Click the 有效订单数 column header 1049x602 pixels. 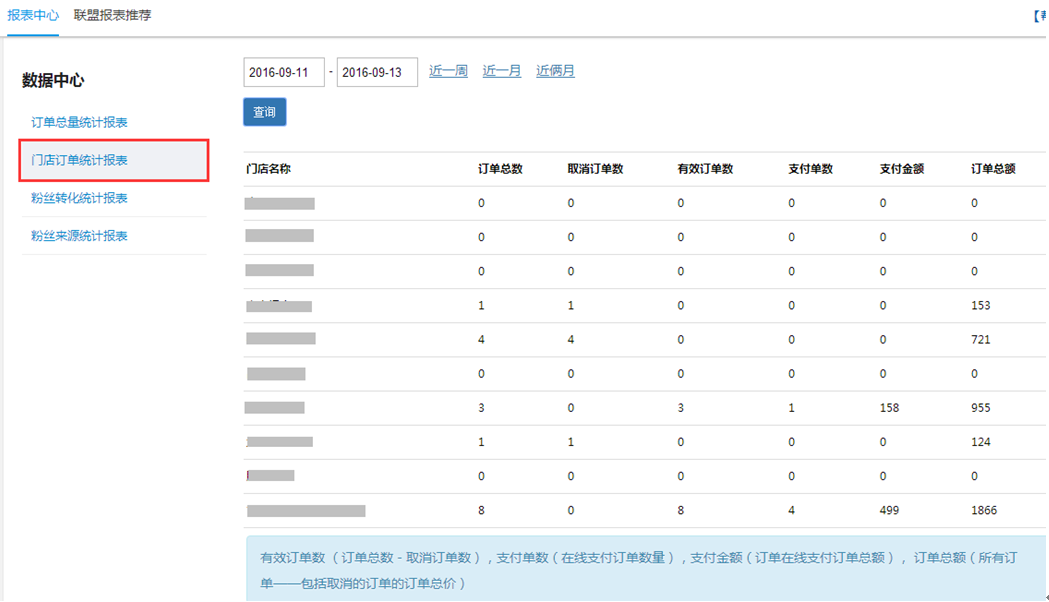[x=705, y=169]
